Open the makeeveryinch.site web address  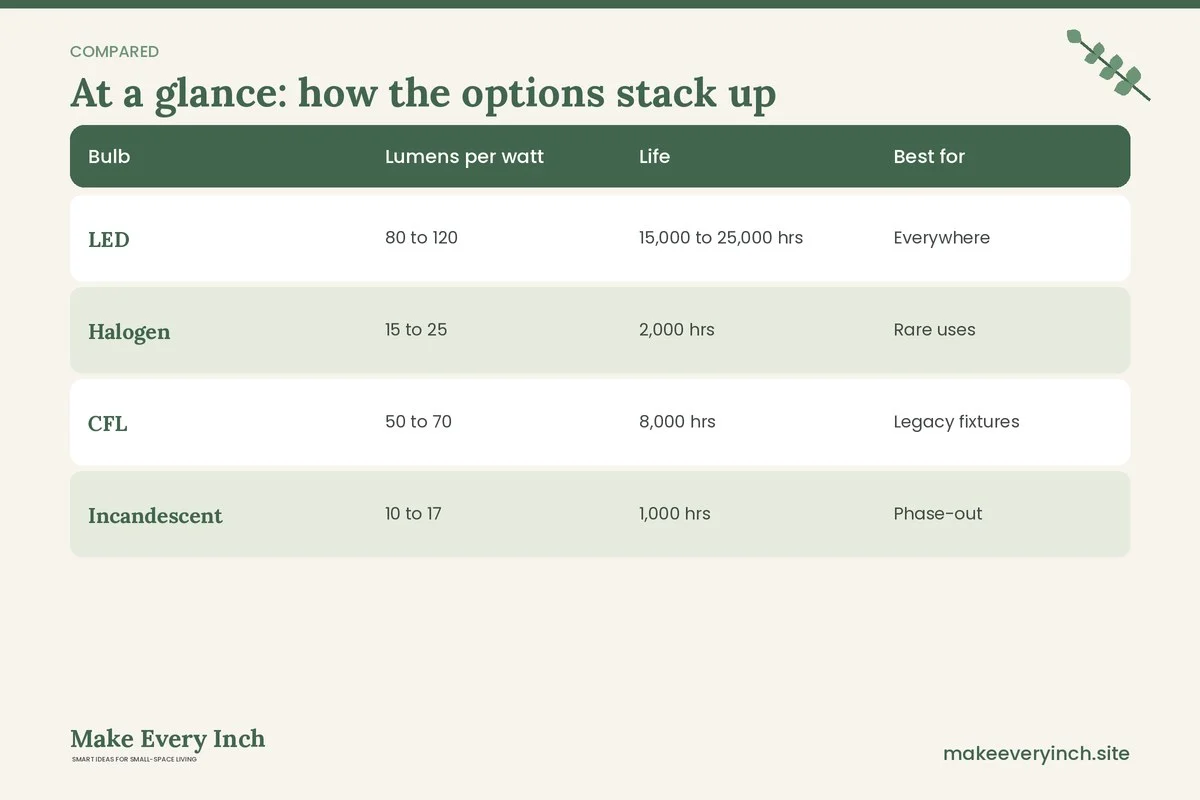(1036, 754)
